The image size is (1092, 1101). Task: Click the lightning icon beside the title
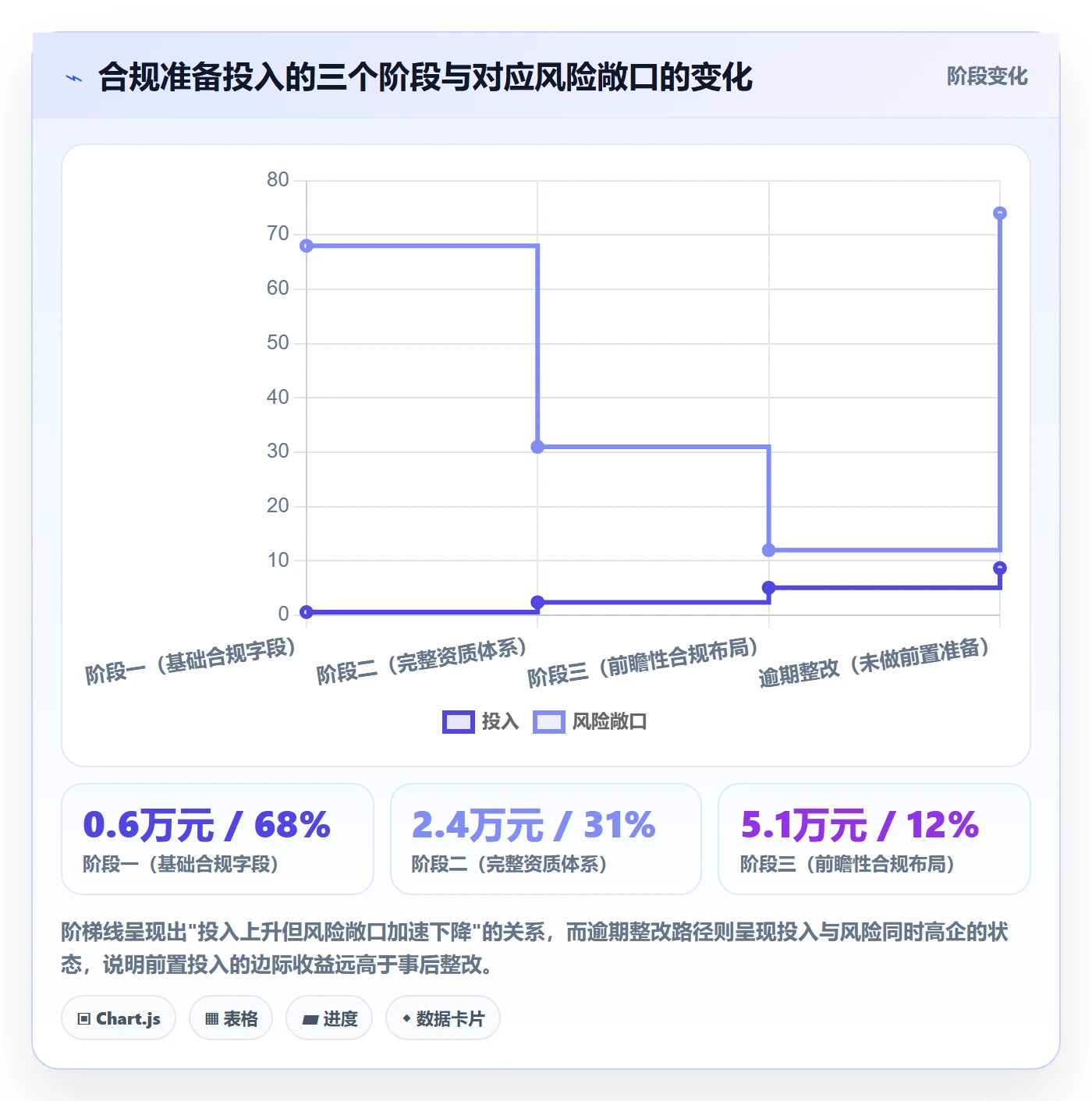pos(73,78)
